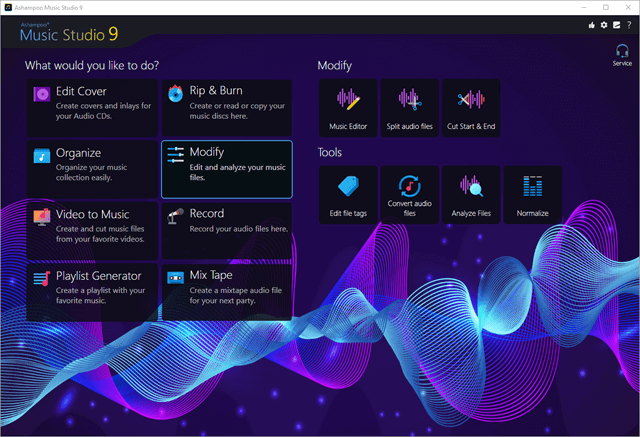Image resolution: width=640 pixels, height=437 pixels.
Task: Click the 'Playlist Generator' title text
Action: coord(99,276)
